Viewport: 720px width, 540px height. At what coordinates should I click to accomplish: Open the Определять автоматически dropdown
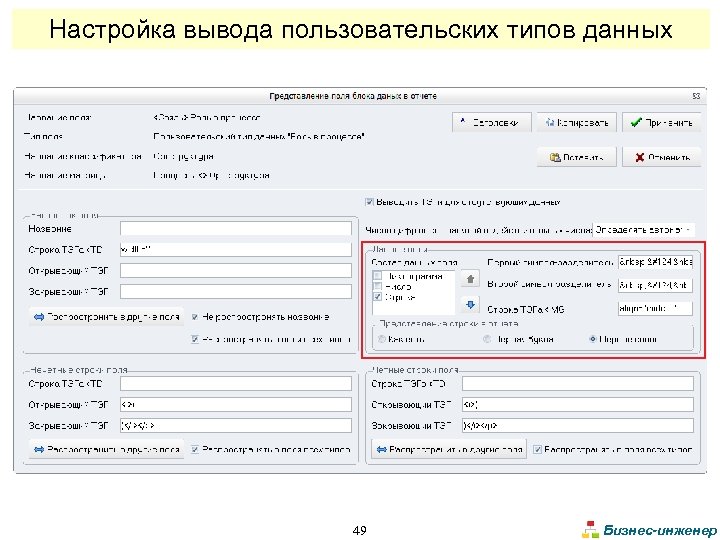click(x=643, y=229)
